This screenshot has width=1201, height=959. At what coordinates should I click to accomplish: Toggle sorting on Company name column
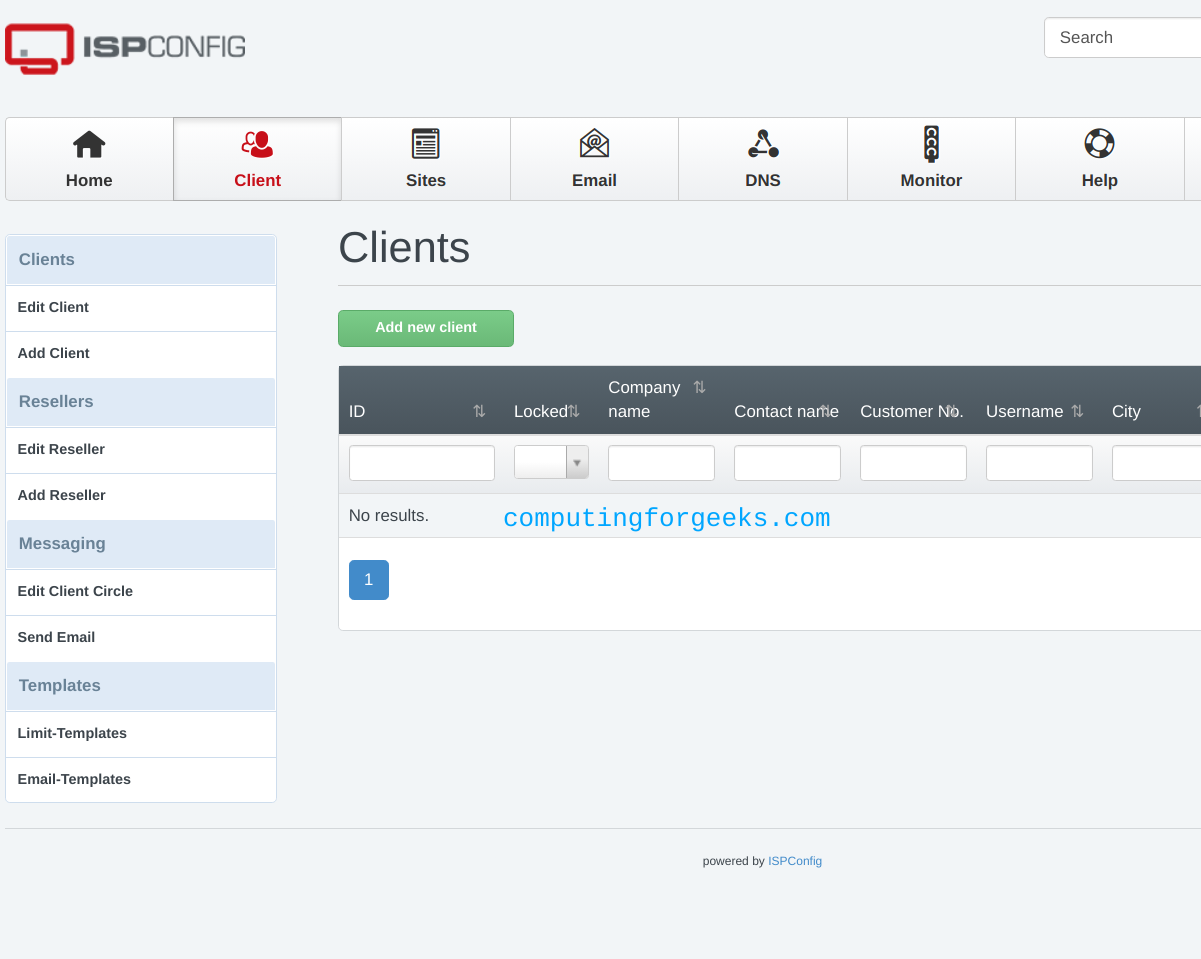(698, 387)
